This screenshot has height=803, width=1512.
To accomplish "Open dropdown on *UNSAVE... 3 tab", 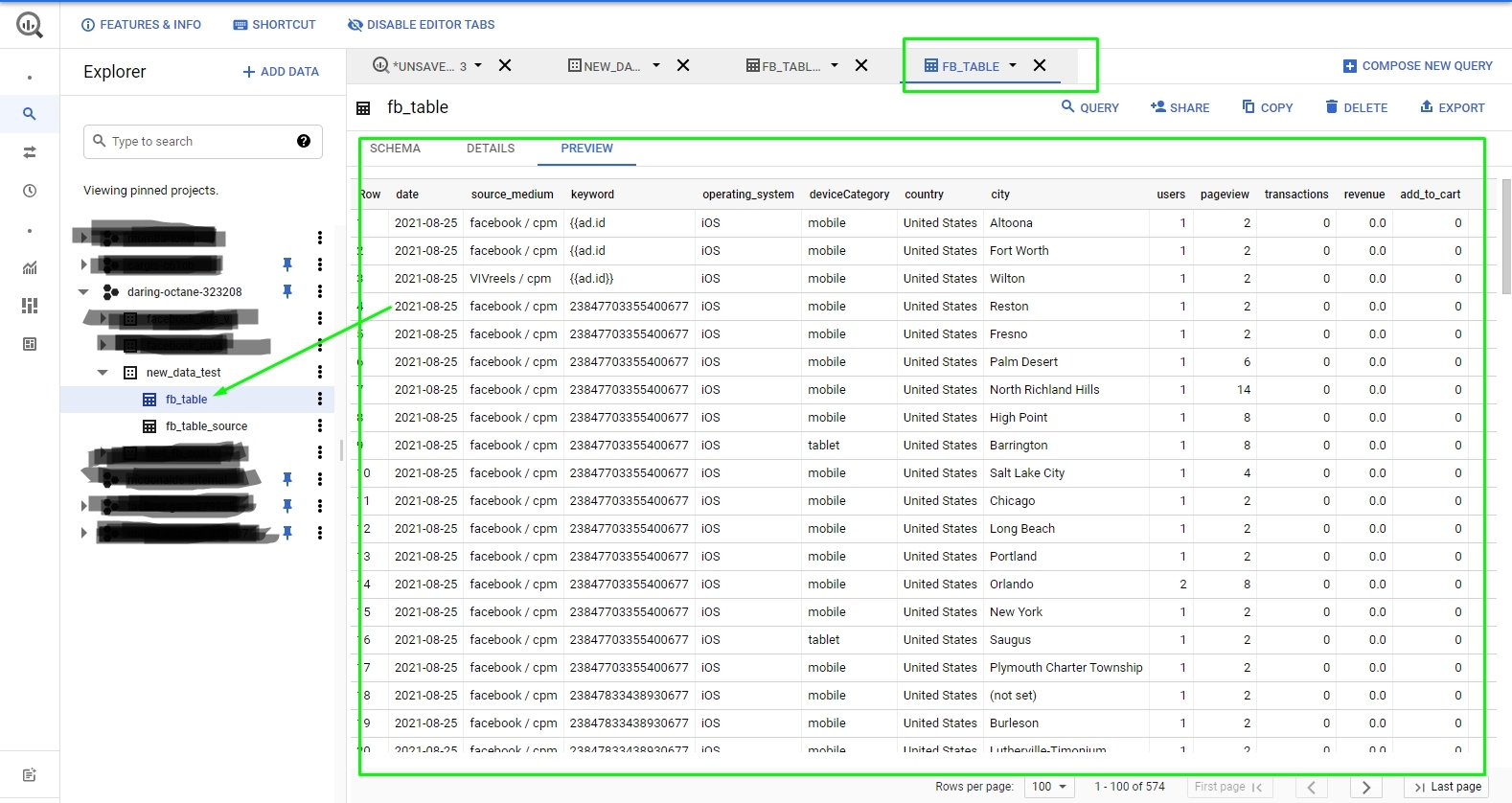I will pos(478,65).
